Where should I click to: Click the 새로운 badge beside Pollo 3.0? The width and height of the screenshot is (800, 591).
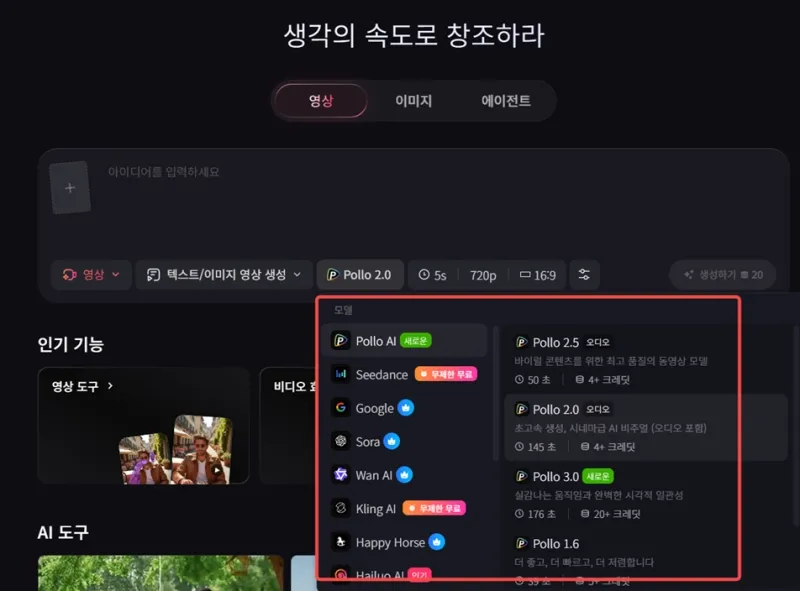point(597,477)
